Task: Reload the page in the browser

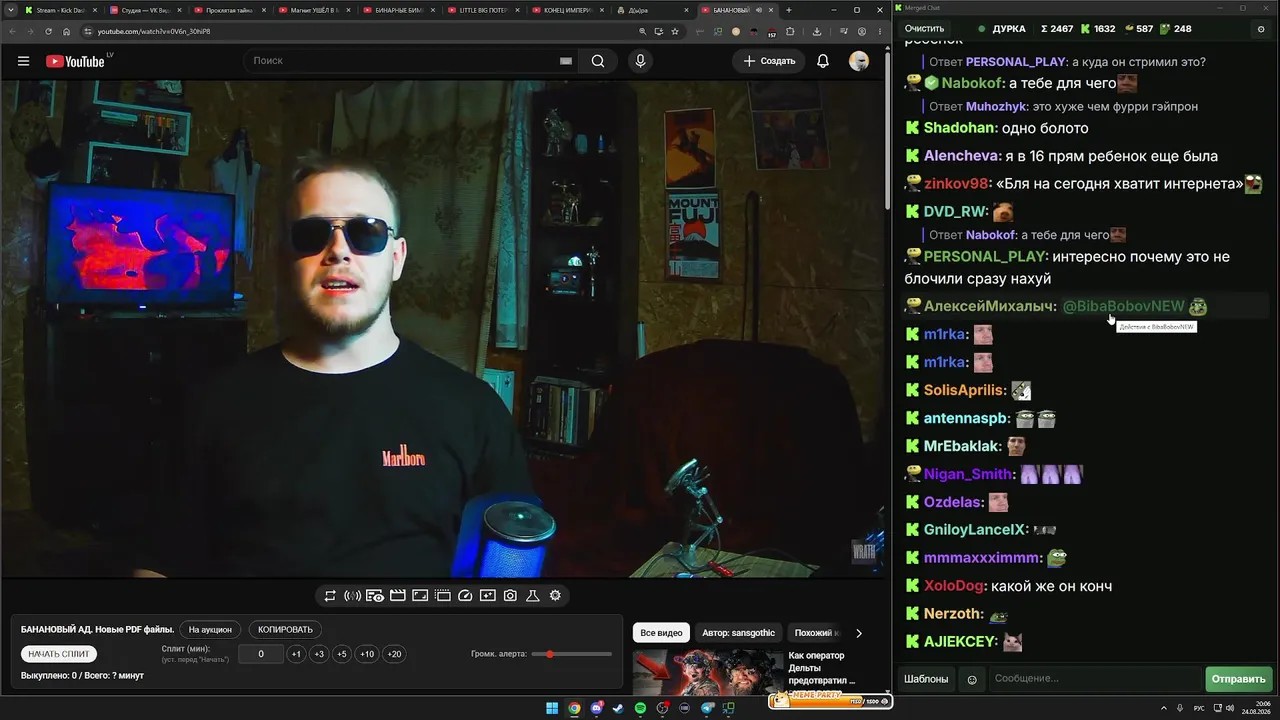Action: tap(48, 31)
